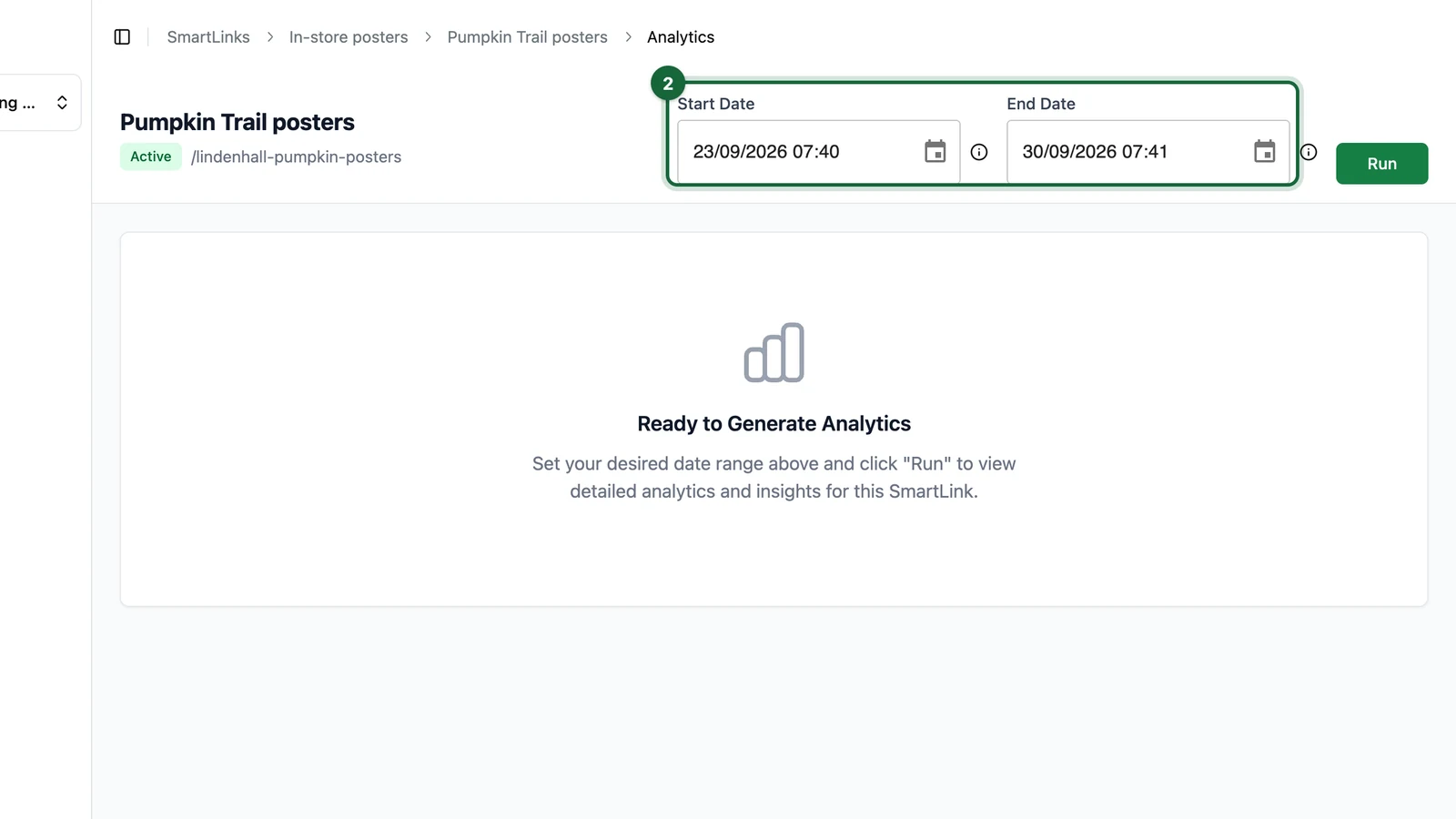Select the /lindenhall-pumpkin-posters slug text
Image resolution: width=1456 pixels, height=819 pixels.
coord(296,157)
